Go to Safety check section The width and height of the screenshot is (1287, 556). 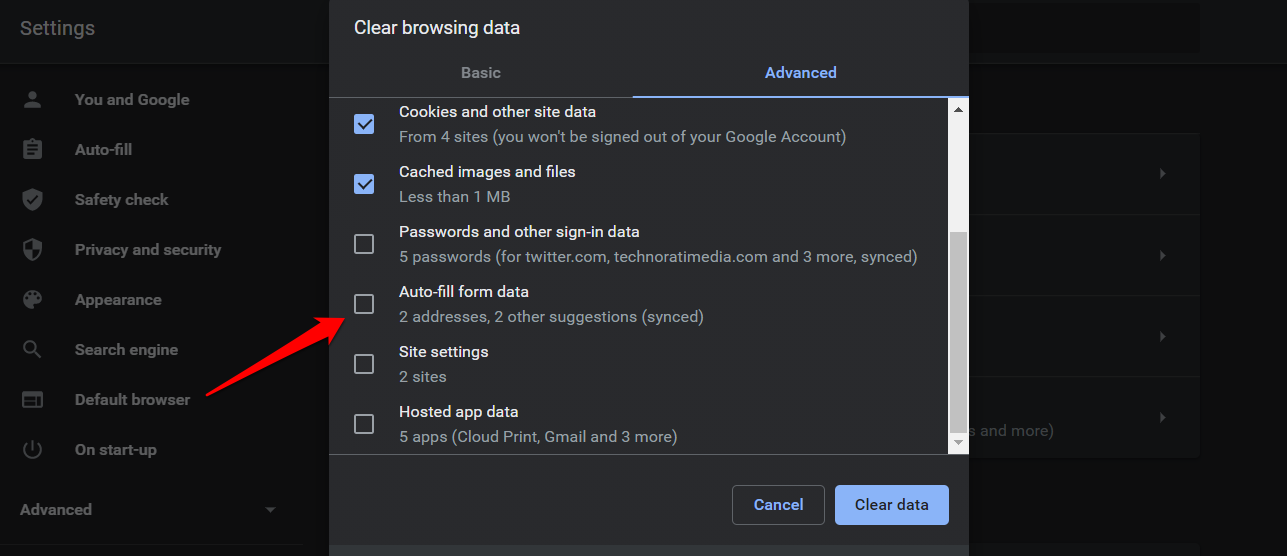(122, 199)
